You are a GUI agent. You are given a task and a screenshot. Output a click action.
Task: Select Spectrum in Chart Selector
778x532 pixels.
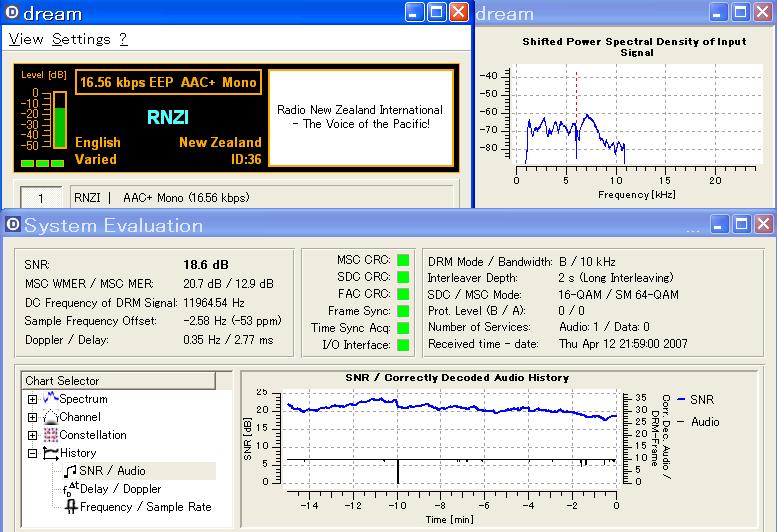click(83, 399)
